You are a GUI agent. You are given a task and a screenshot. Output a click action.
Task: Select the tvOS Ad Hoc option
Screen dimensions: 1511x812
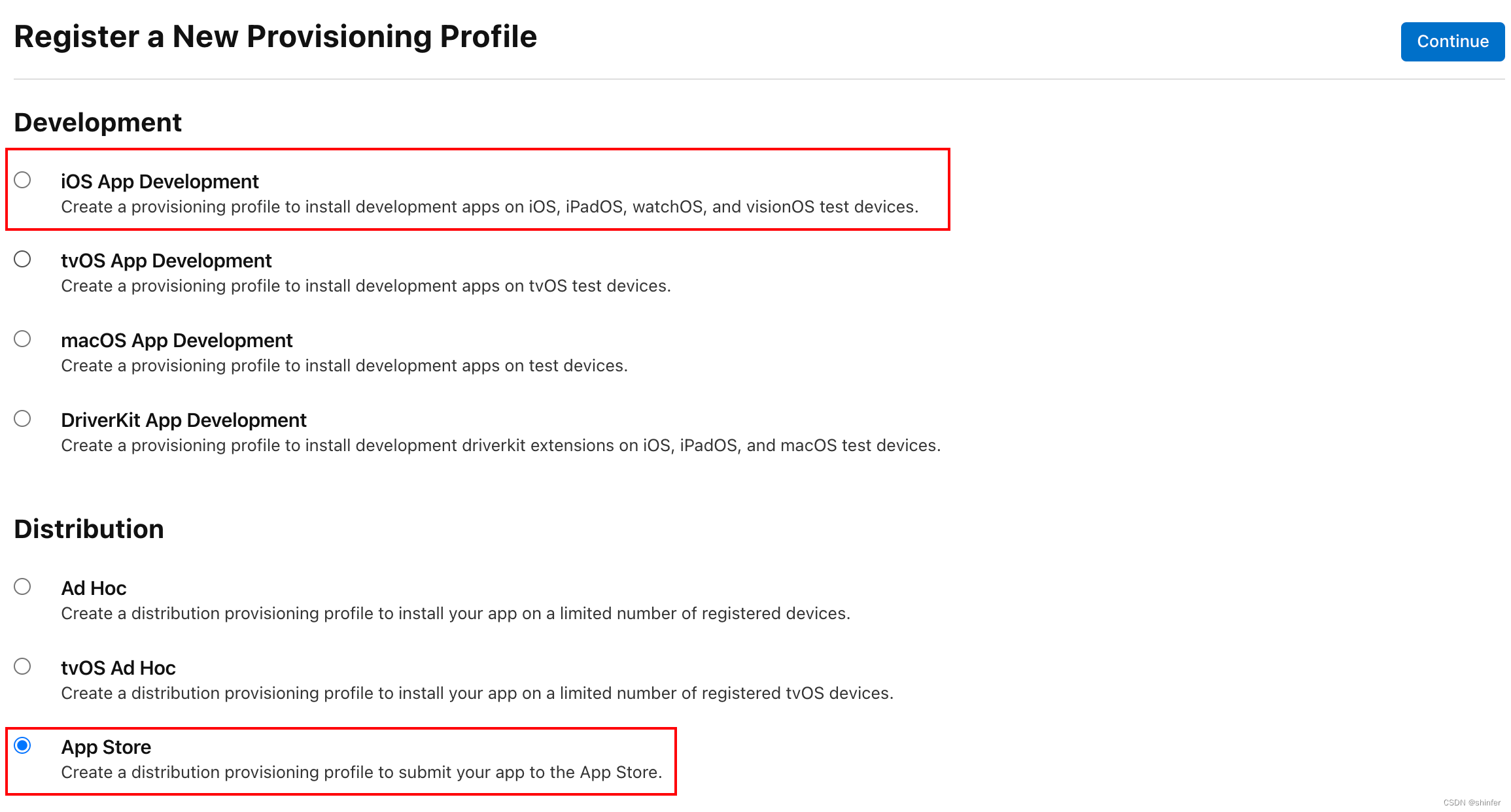coord(23,666)
